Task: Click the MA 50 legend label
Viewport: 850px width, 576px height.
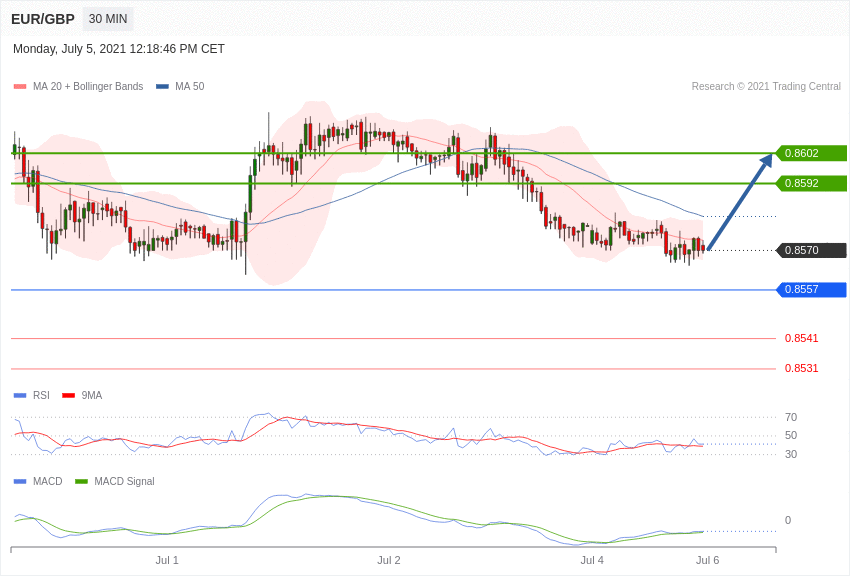Action: coord(189,86)
